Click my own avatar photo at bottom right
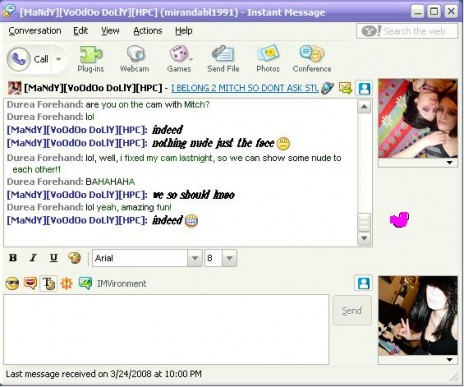 click(x=418, y=316)
